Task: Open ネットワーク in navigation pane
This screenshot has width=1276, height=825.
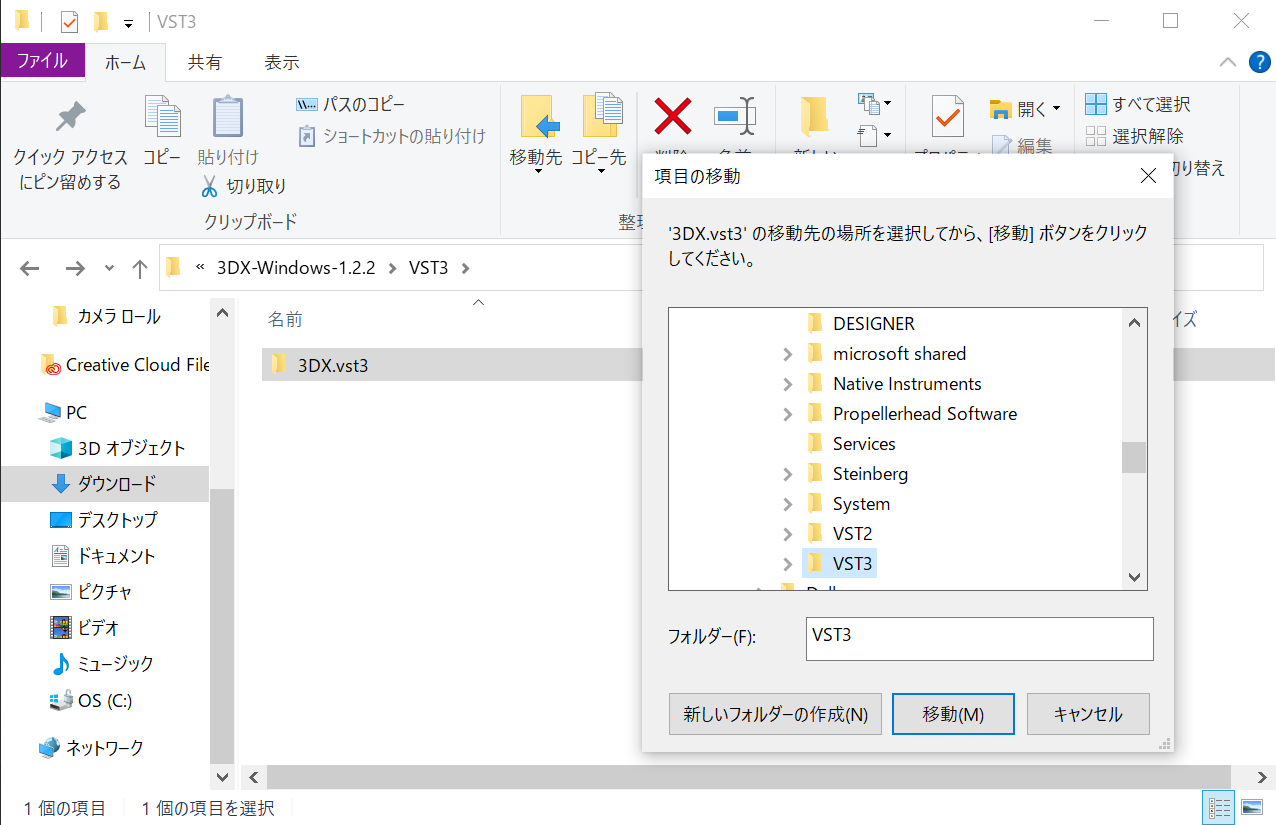Action: pos(91,748)
